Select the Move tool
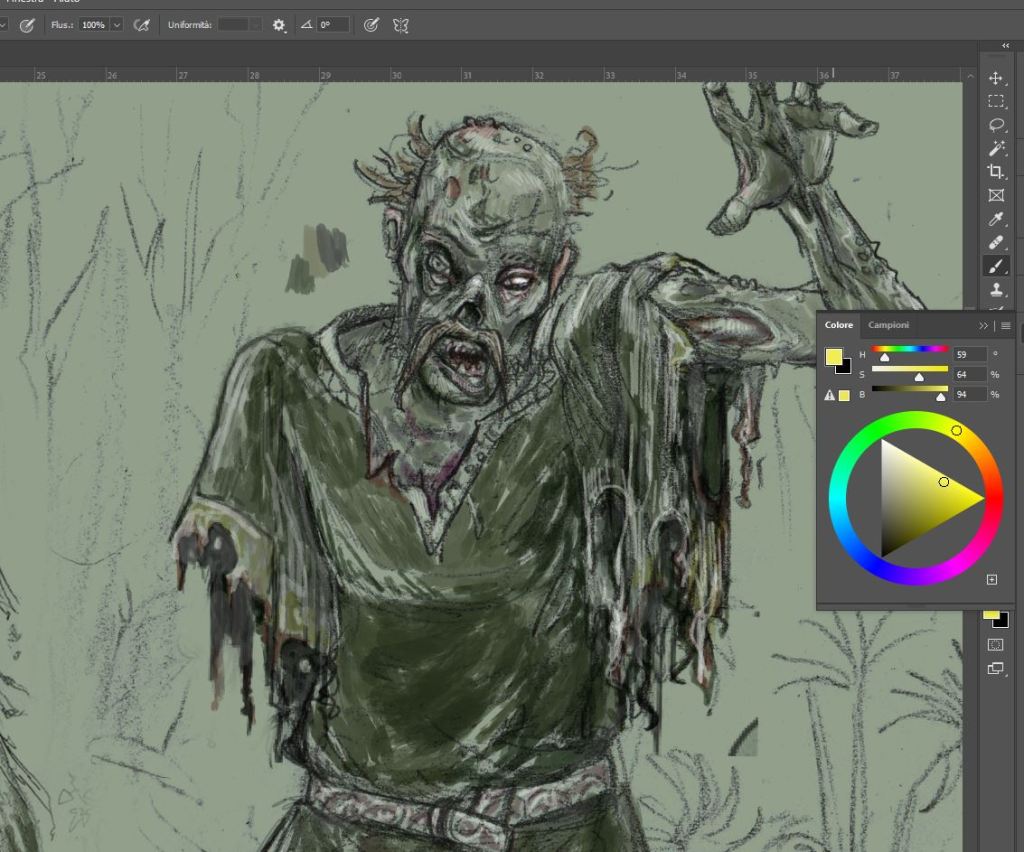This screenshot has width=1024, height=852. [996, 78]
